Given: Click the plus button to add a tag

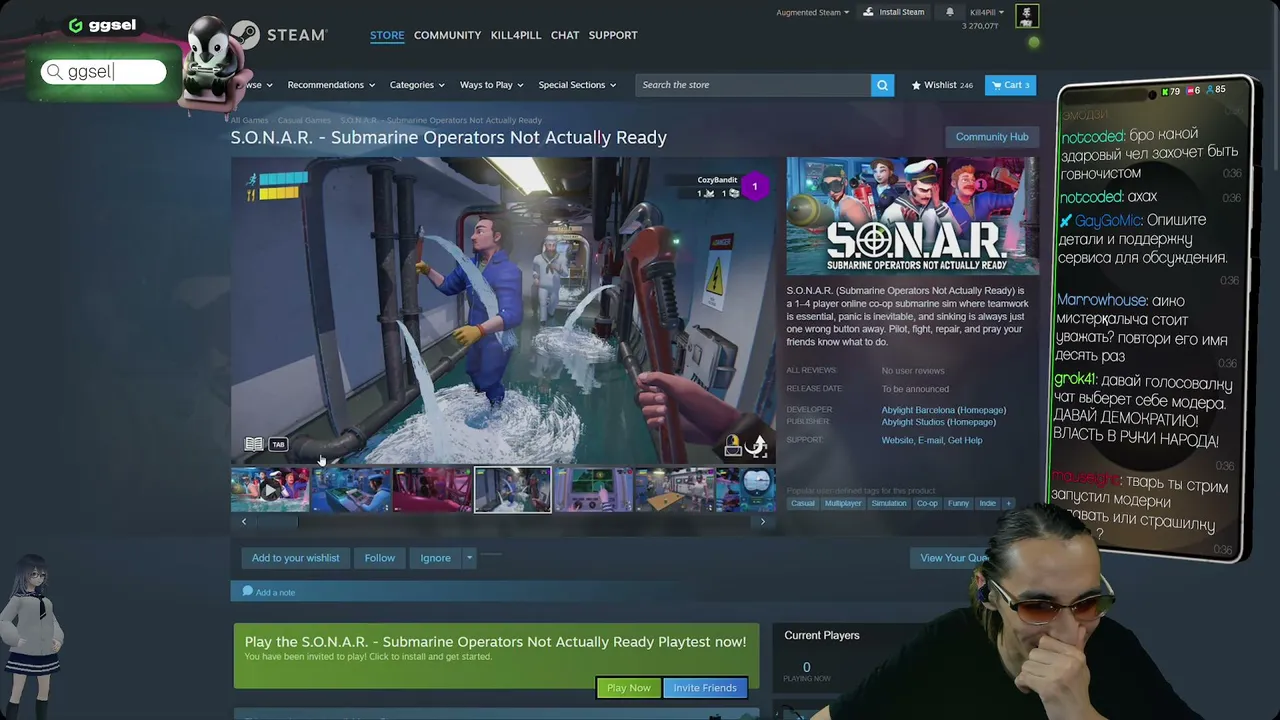Looking at the screenshot, I should (x=1008, y=503).
